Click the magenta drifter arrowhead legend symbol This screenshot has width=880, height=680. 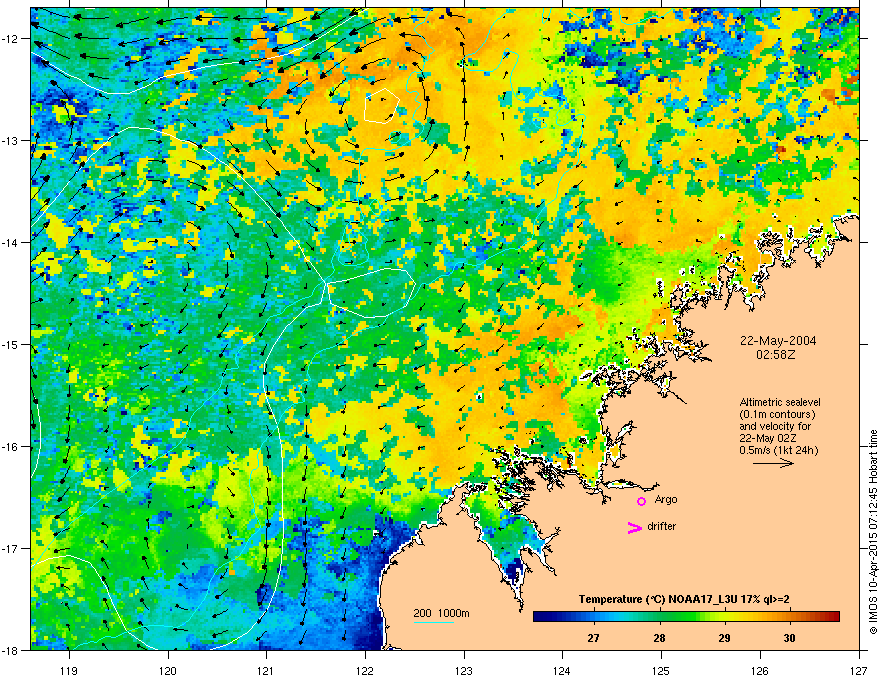(635, 527)
